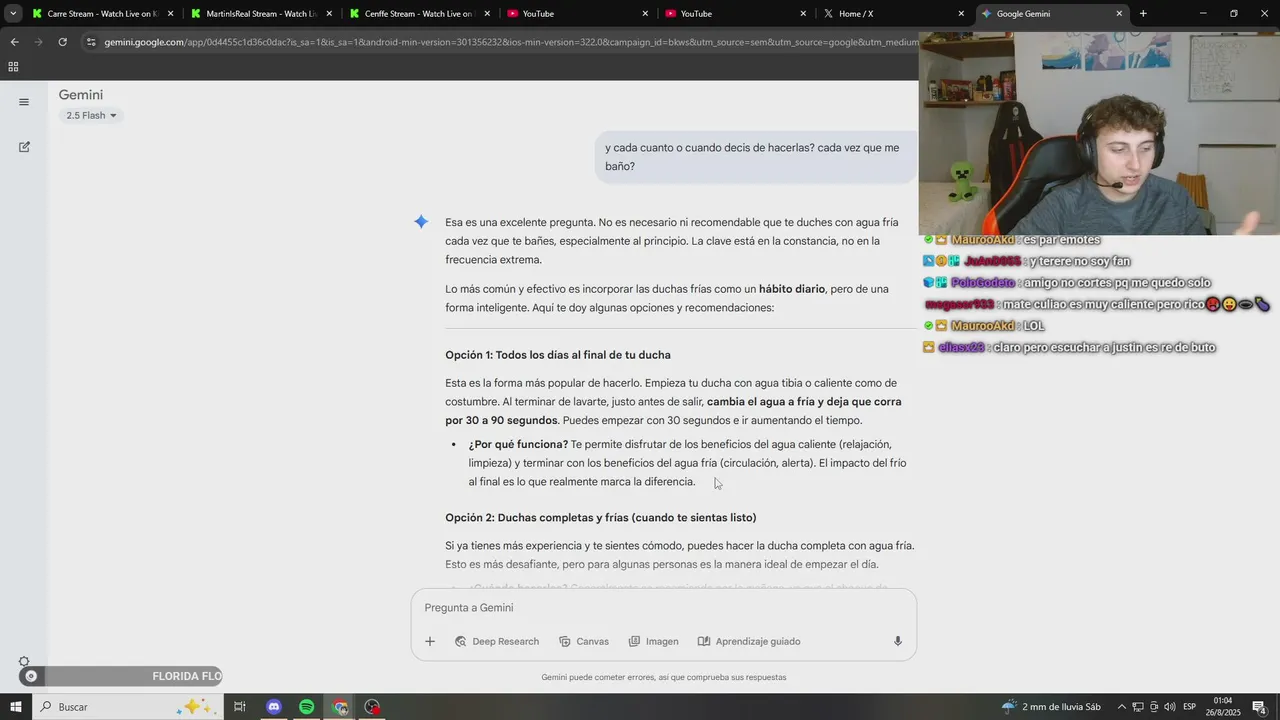This screenshot has width=1280, height=720.
Task: Click the taskbar Buscar search box
Action: coord(128,707)
